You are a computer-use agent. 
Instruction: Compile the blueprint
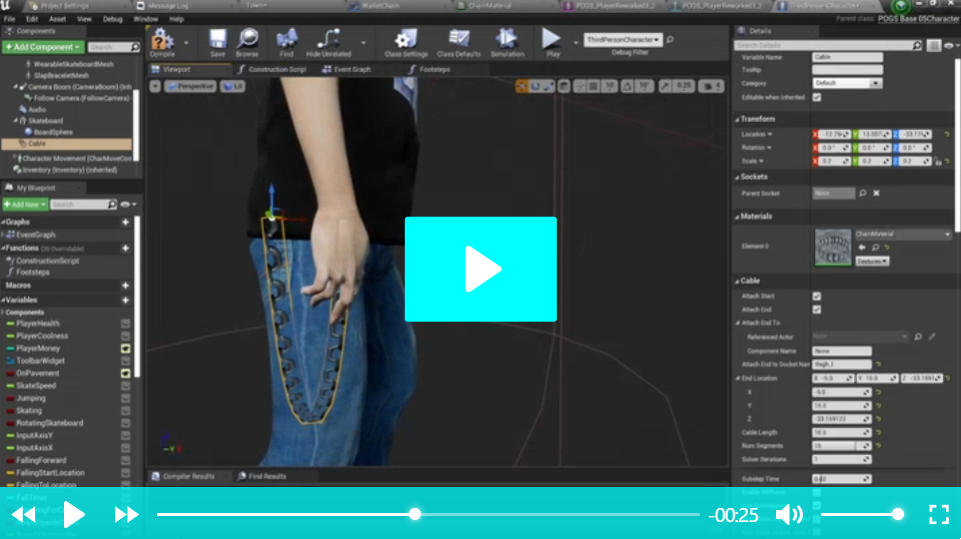162,43
